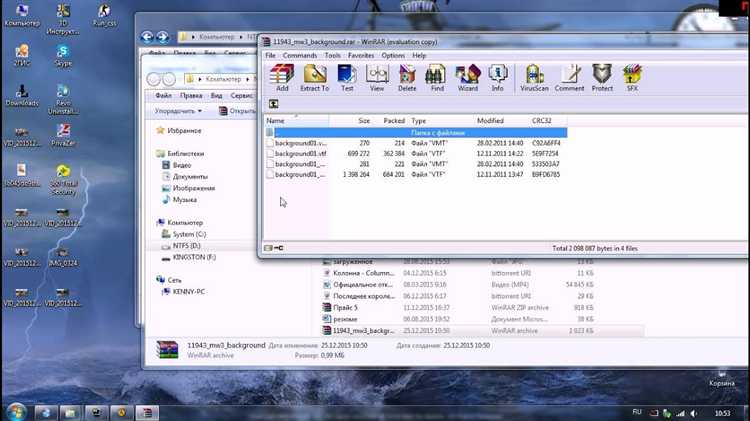
Task: Start VirusScan on the archive
Action: (534, 78)
